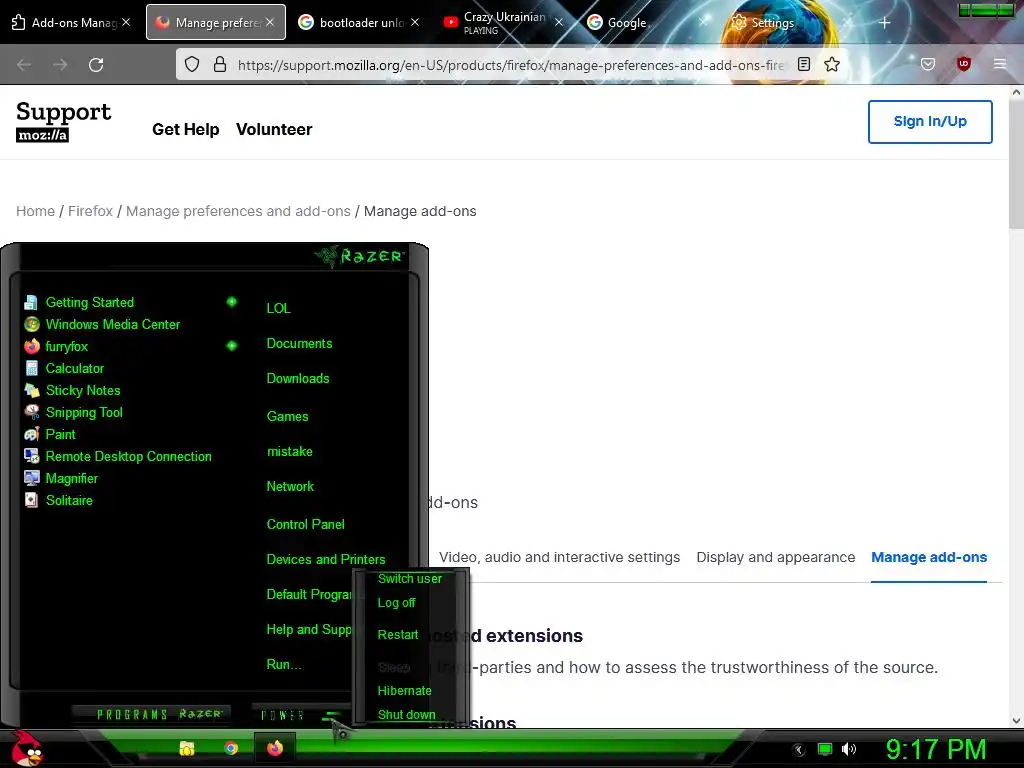The height and width of the screenshot is (768, 1024).
Task: Open the Volunteer link
Action: pos(274,129)
